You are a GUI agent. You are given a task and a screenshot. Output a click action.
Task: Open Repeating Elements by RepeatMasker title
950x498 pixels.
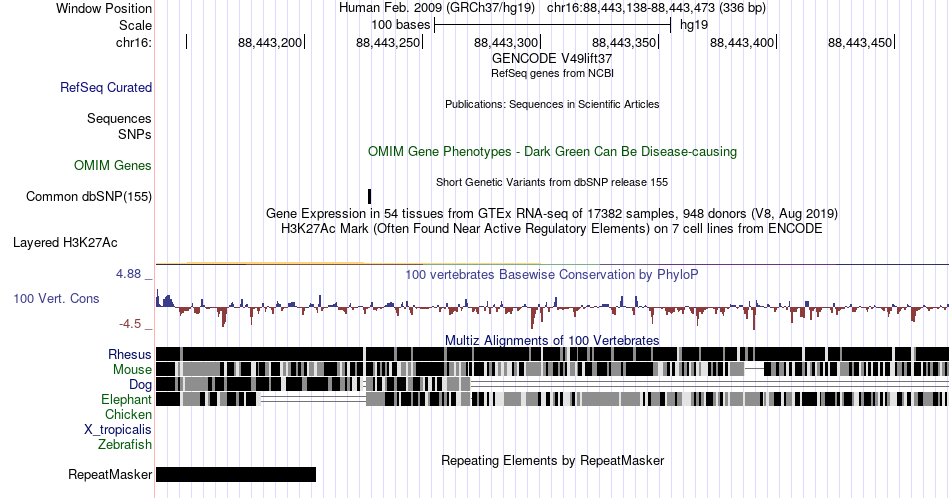click(x=552, y=460)
